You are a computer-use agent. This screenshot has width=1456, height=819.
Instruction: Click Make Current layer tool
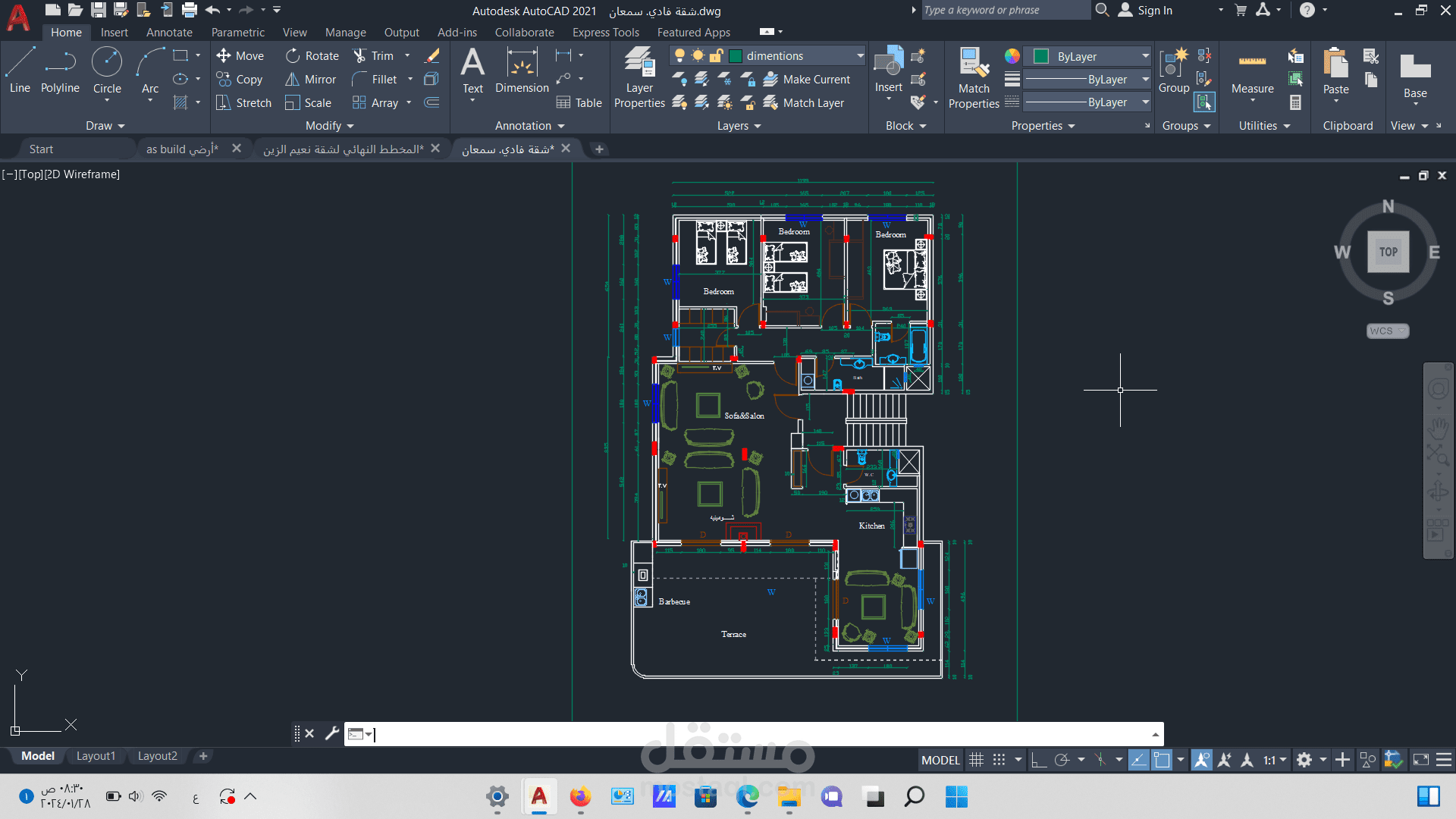pyautogui.click(x=806, y=79)
